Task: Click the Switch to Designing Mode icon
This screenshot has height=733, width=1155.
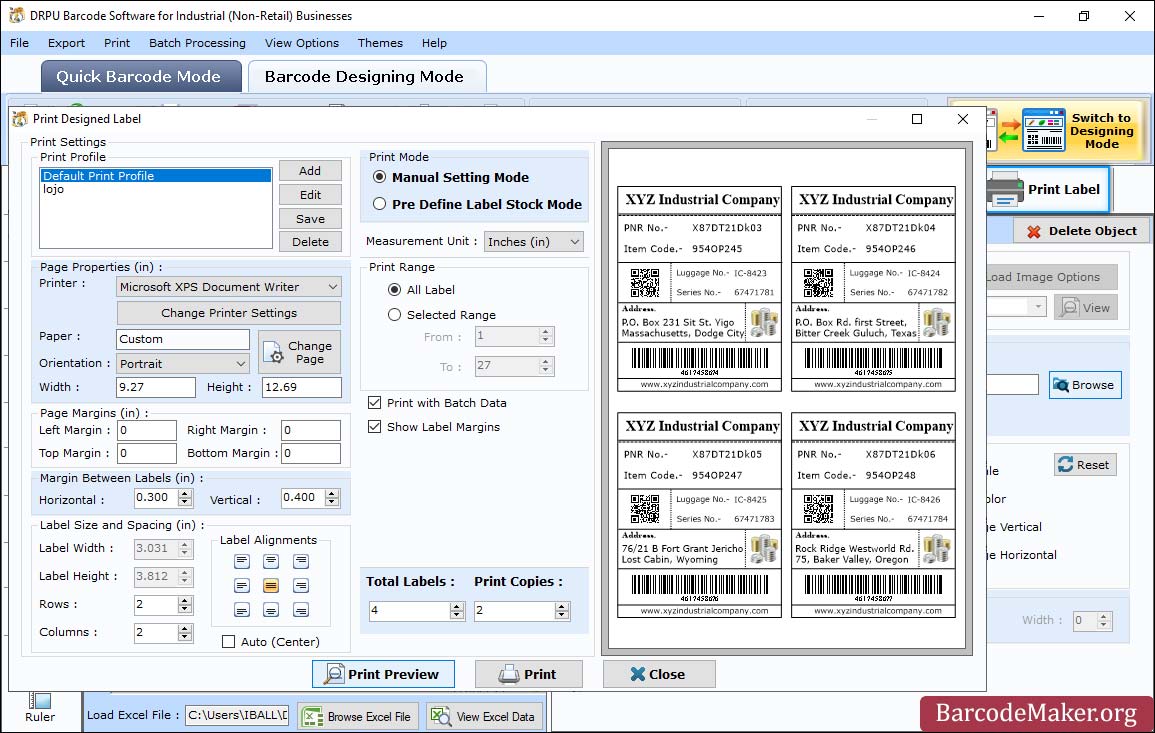Action: click(1043, 130)
